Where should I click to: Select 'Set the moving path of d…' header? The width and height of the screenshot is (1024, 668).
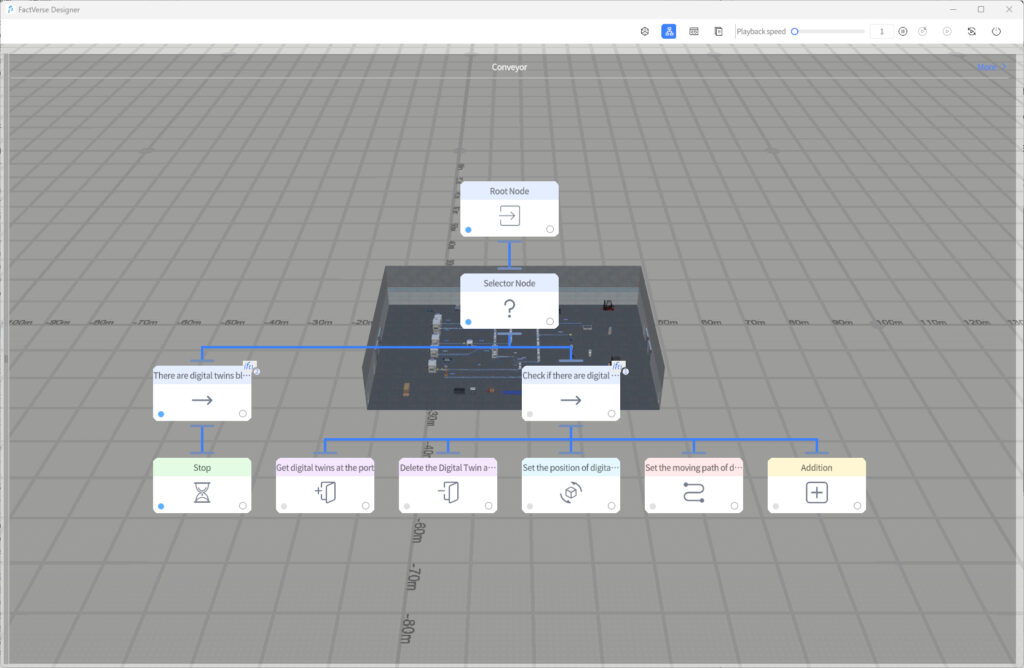[x=694, y=468]
